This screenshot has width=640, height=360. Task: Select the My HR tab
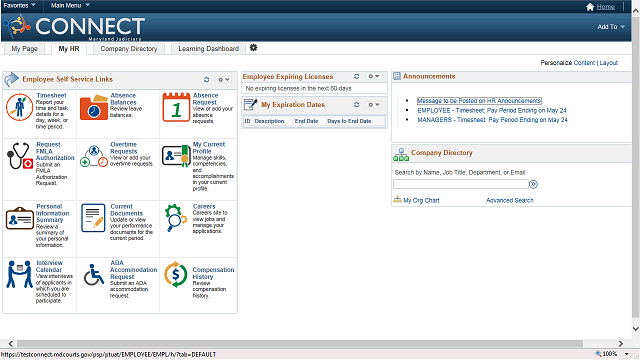pyautogui.click(x=69, y=49)
